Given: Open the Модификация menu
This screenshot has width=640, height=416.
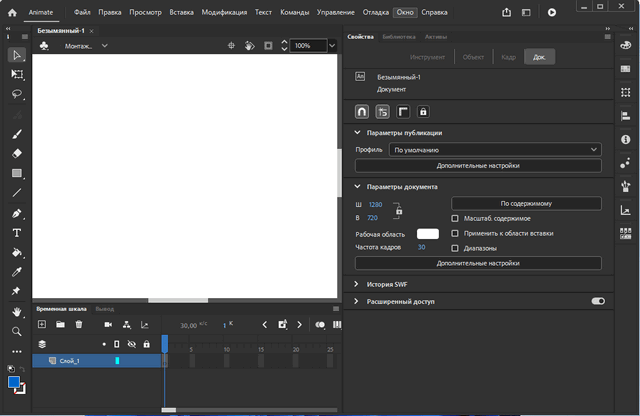Looking at the screenshot, I should point(223,13).
